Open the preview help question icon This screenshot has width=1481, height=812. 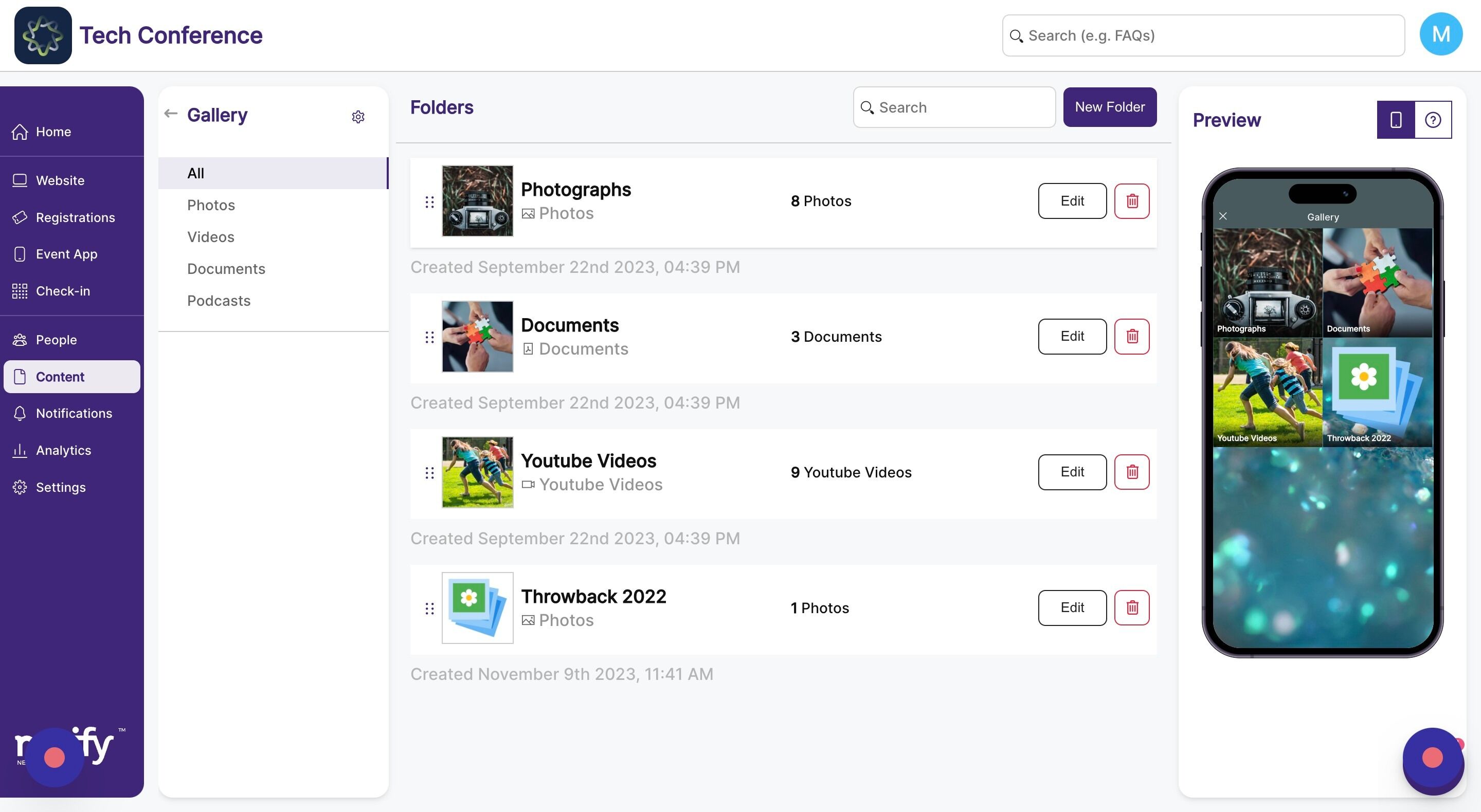coord(1433,120)
